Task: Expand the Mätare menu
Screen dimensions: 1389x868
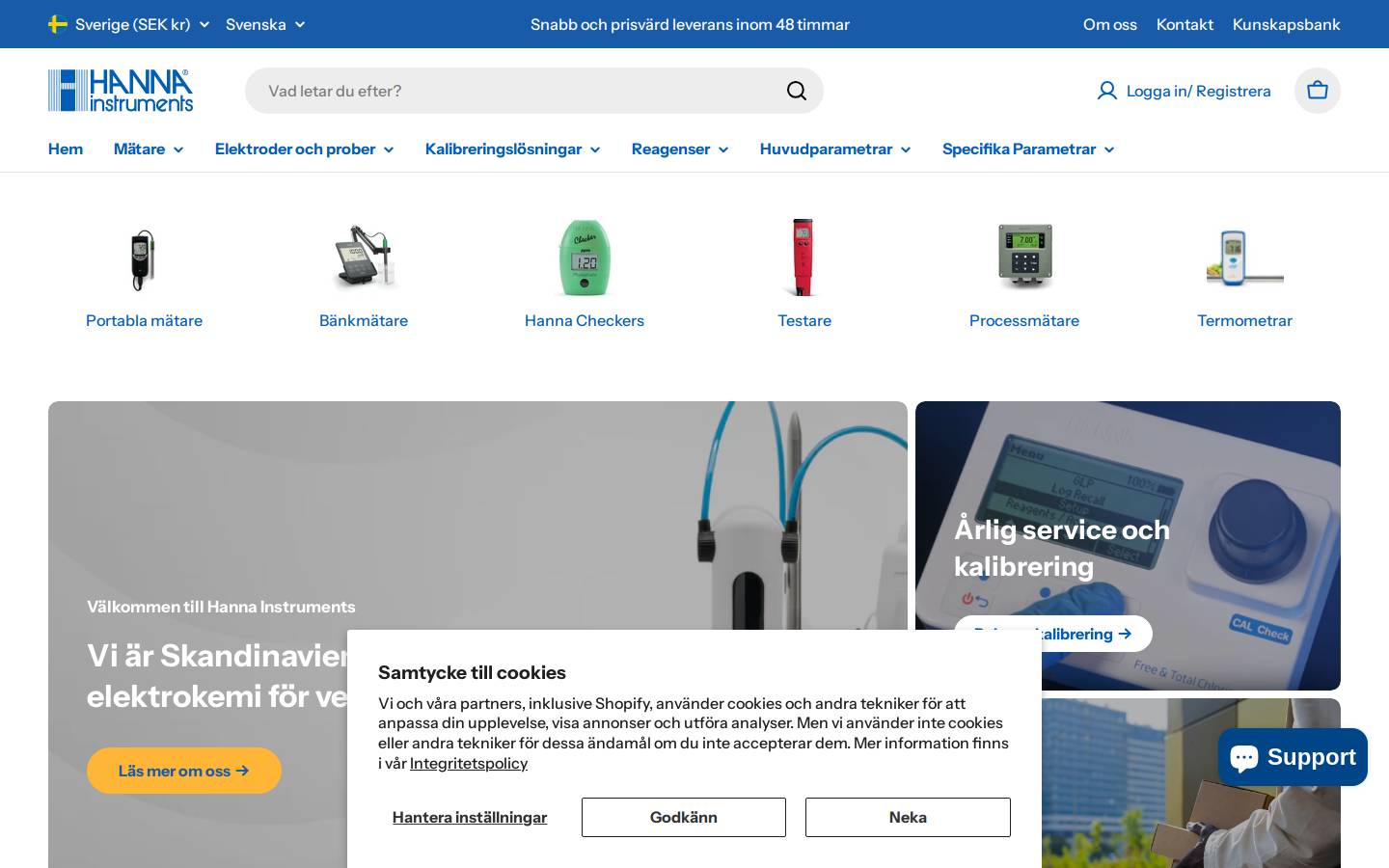Action: [x=149, y=149]
